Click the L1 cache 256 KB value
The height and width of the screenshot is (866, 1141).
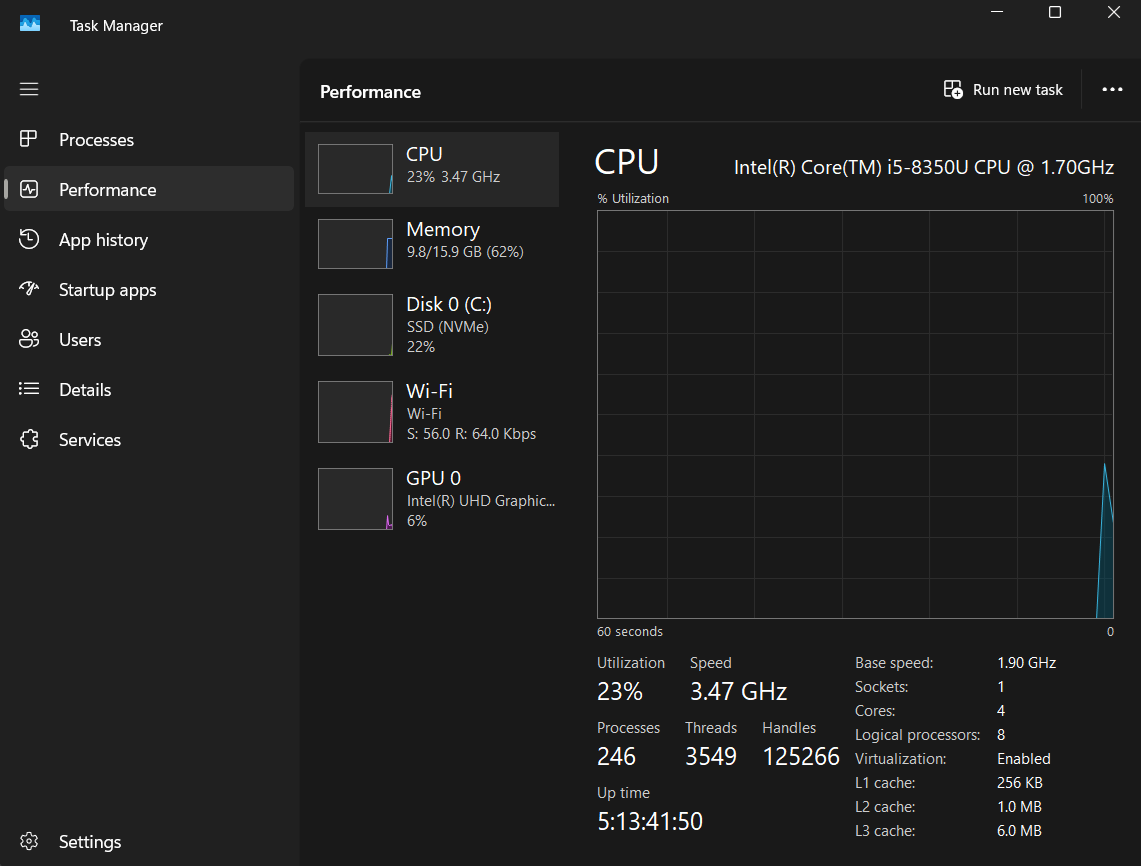1019,783
